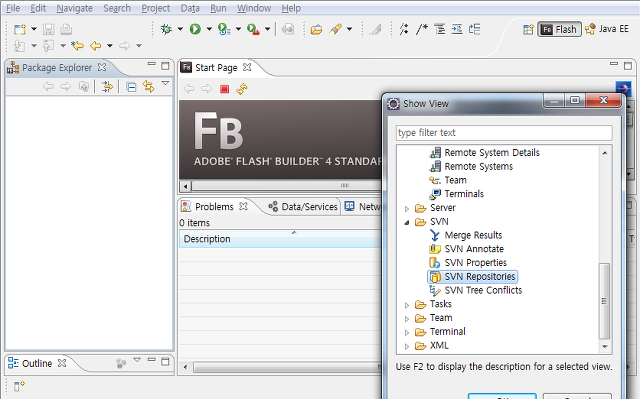This screenshot has width=640, height=399.
Task: Switch to the Data/Services tab
Action: coord(303,207)
